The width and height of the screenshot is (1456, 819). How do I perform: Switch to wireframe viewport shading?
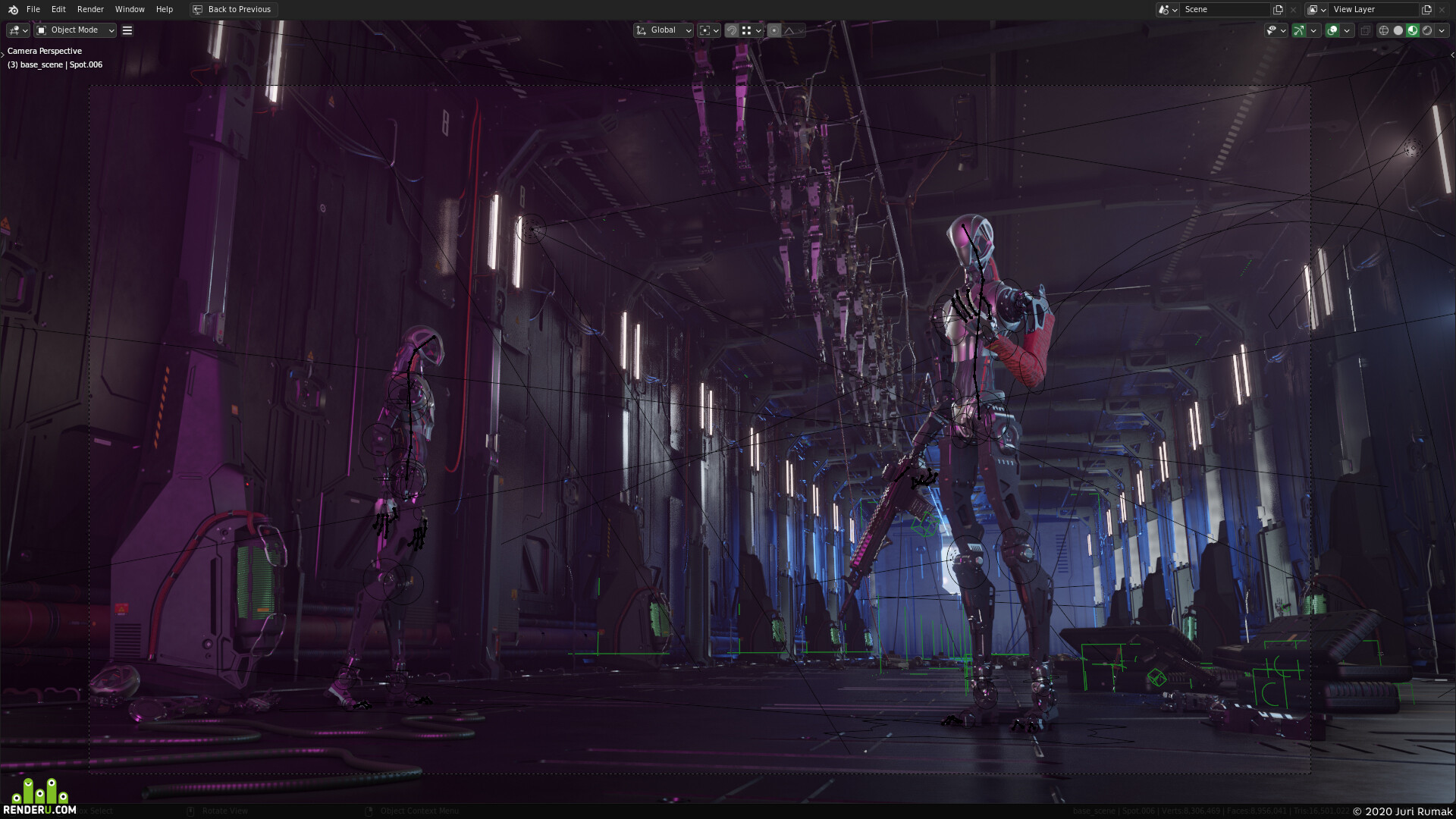[1384, 30]
